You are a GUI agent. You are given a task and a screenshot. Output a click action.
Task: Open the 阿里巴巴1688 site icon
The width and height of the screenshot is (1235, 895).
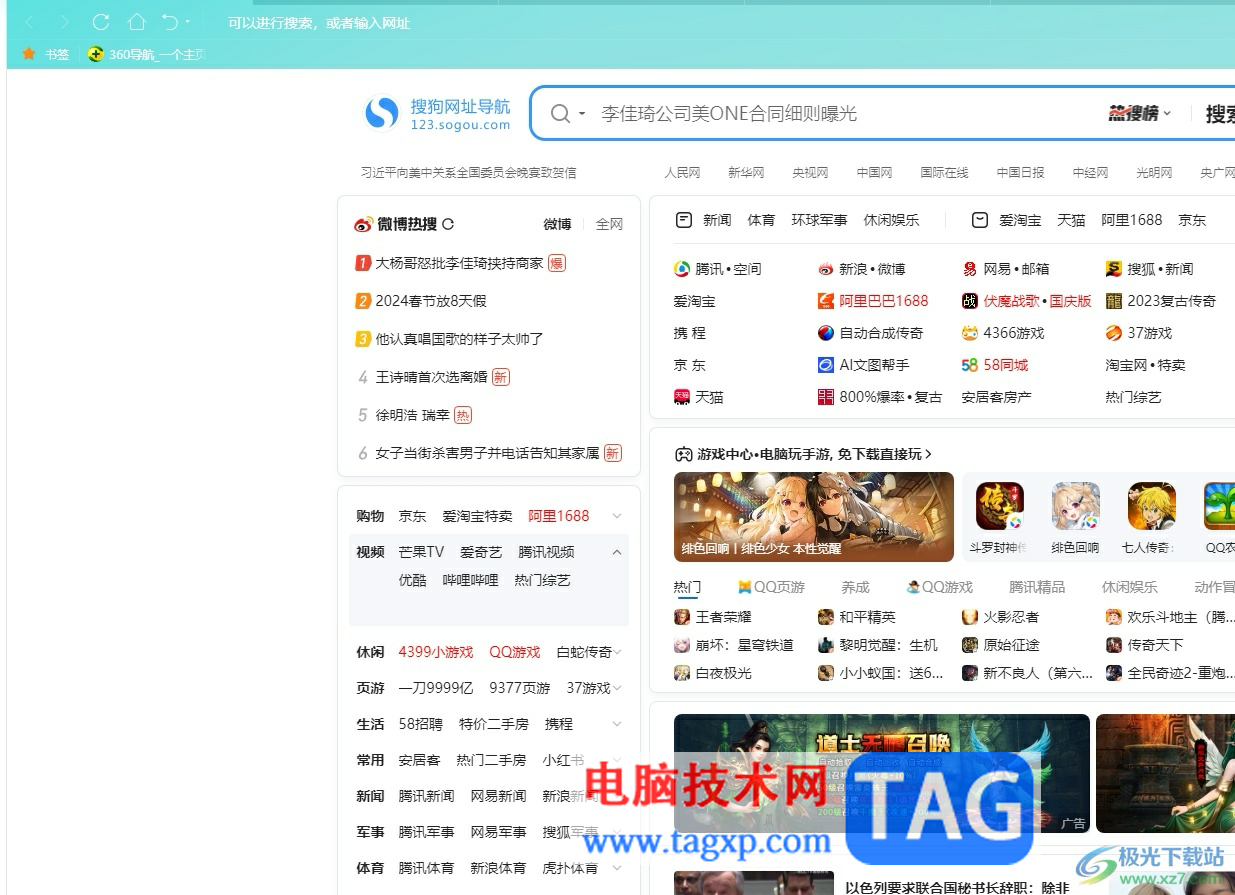coord(826,301)
